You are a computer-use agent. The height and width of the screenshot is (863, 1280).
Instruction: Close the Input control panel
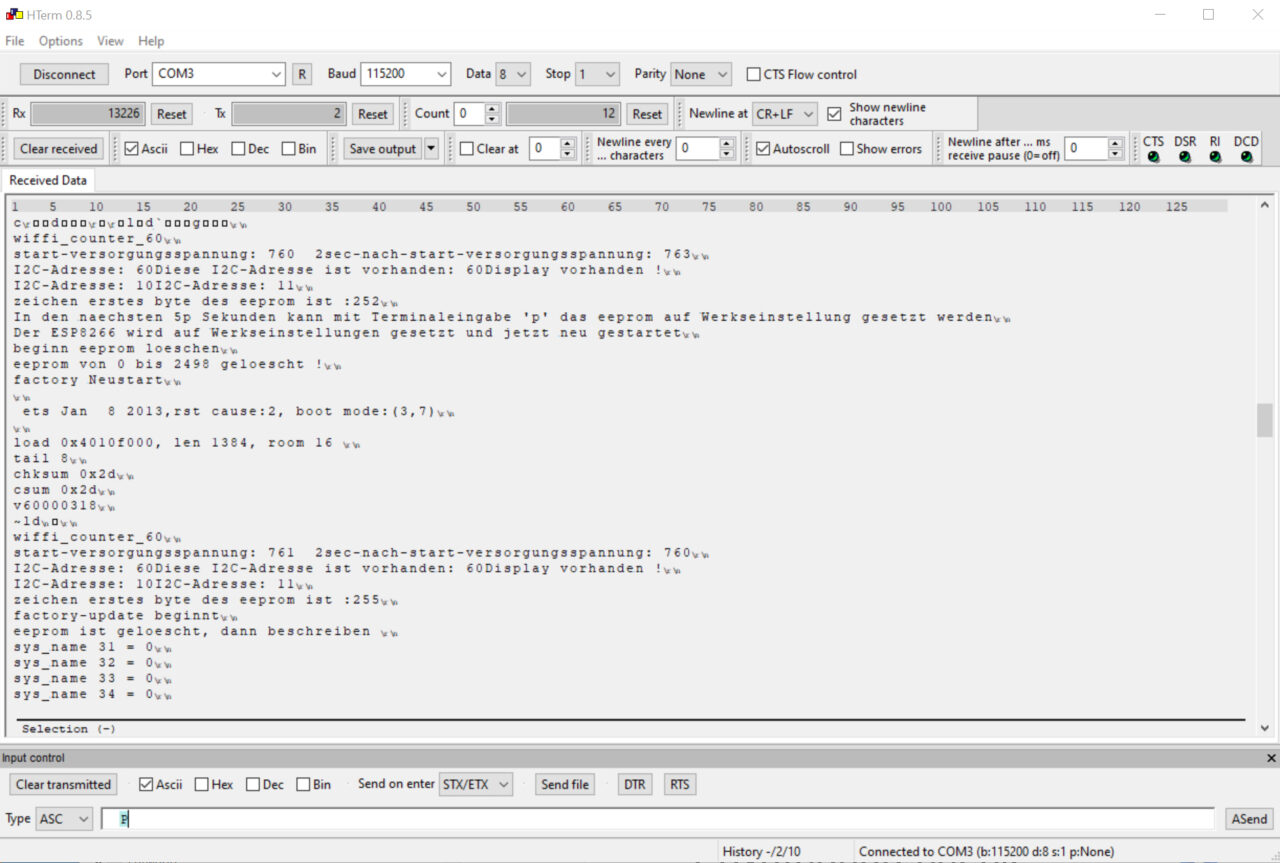(1271, 758)
